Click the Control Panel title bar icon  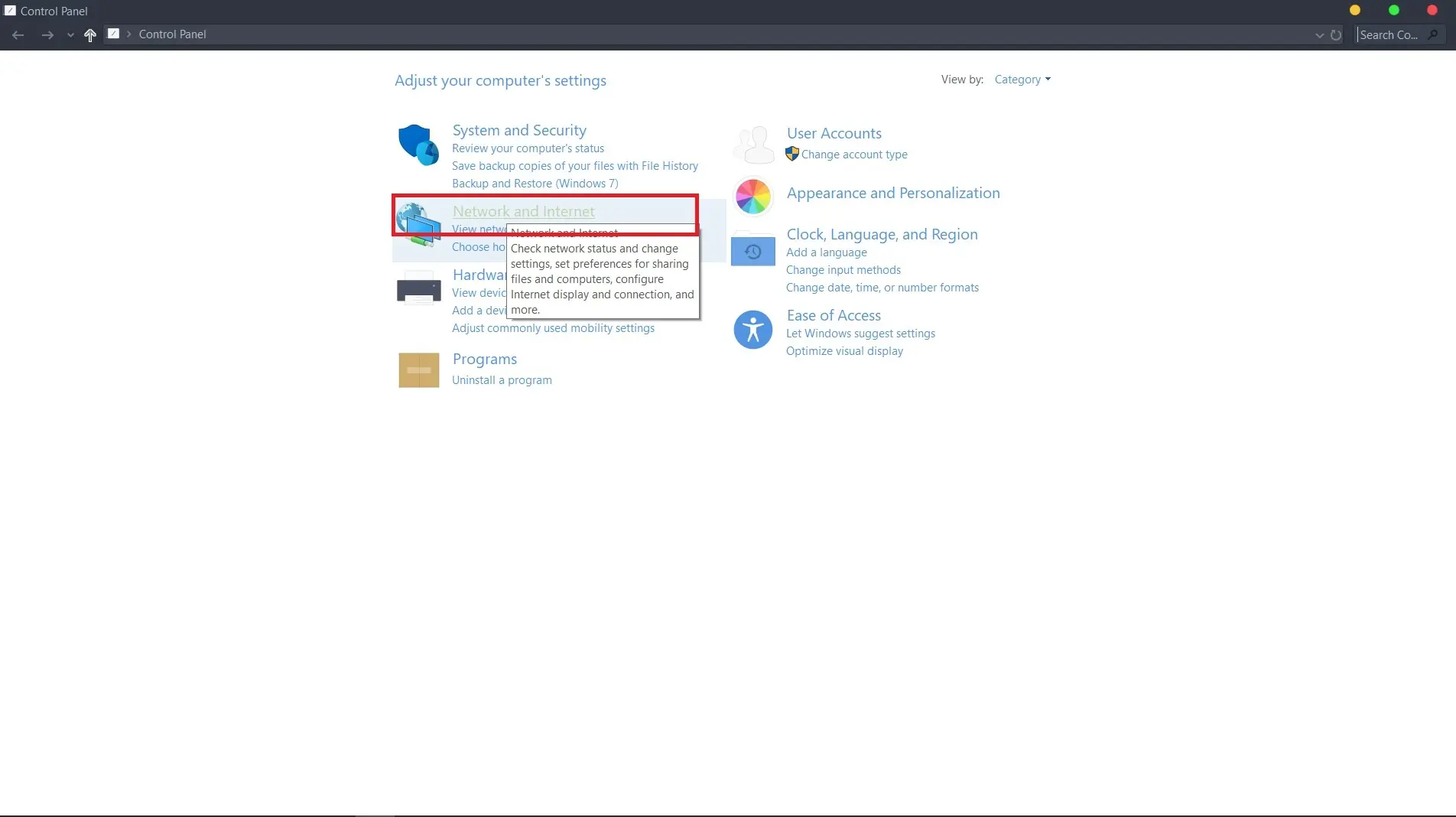[10, 11]
